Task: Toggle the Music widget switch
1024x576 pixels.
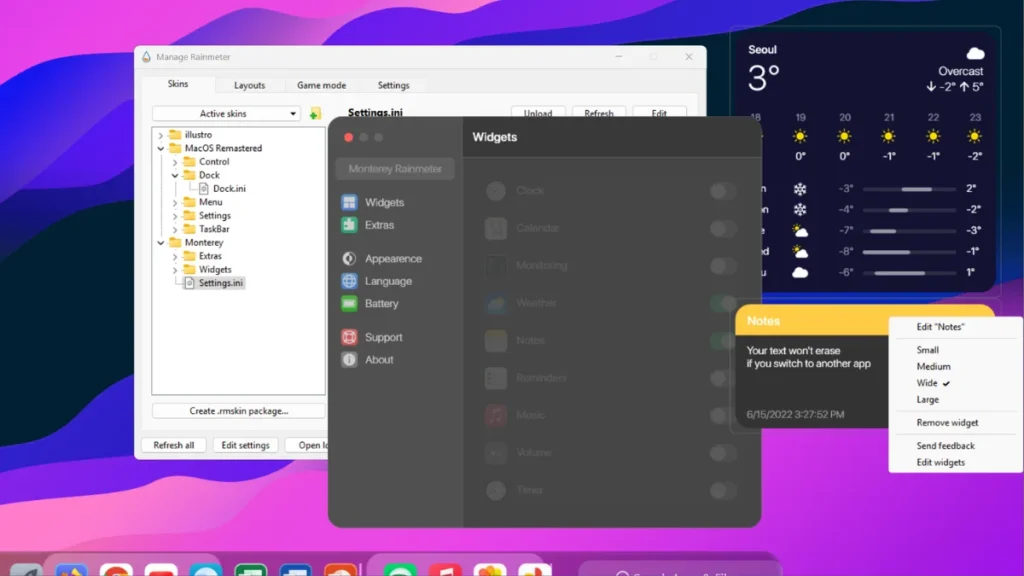Action: (x=723, y=415)
